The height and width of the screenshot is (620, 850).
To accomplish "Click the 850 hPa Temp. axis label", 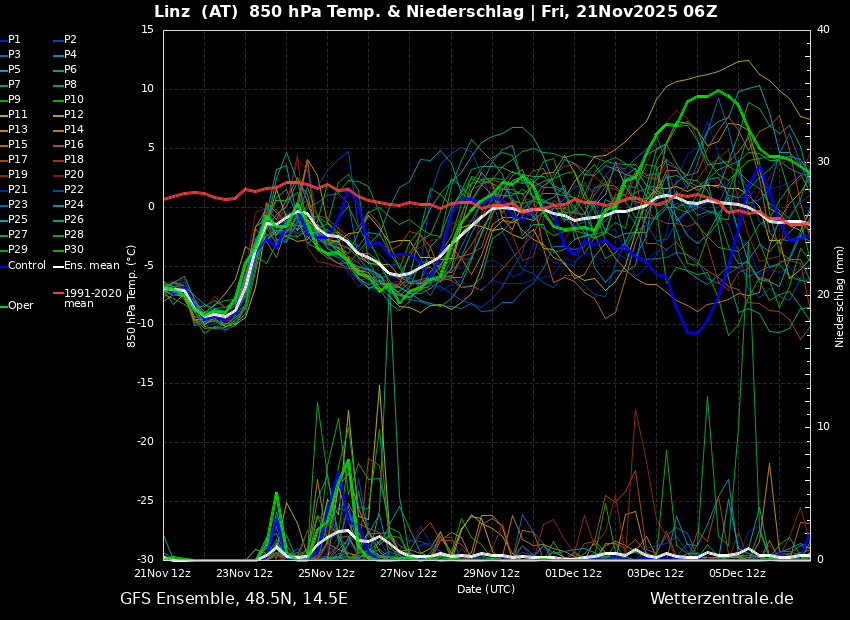I will pyautogui.click(x=132, y=295).
